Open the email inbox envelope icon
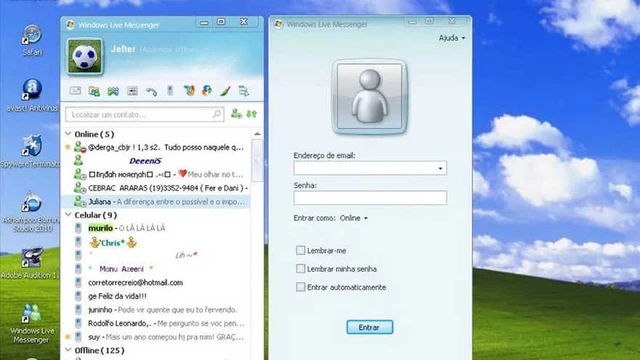The width and height of the screenshot is (640, 360). [x=75, y=91]
